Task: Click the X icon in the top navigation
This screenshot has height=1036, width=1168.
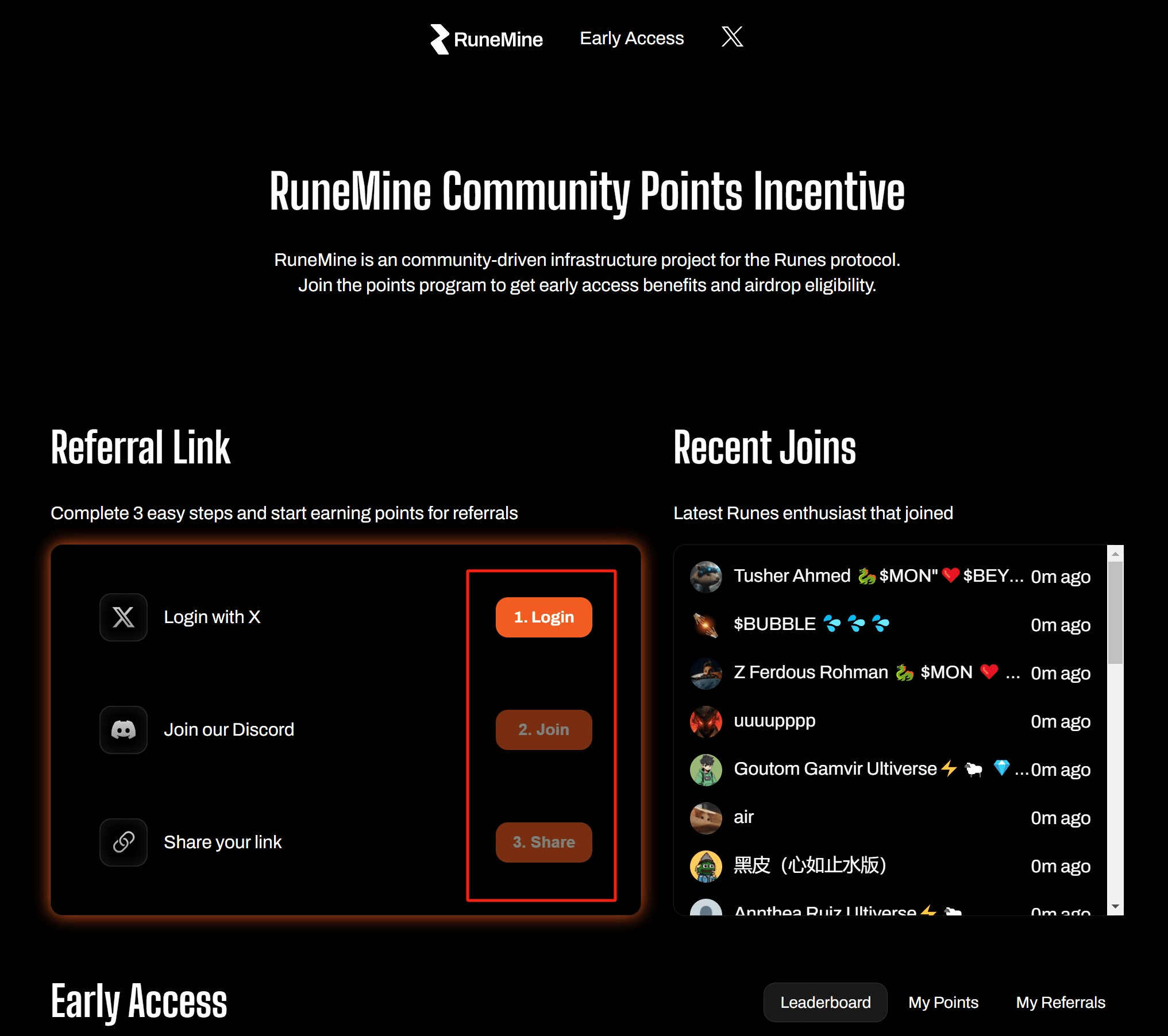Action: (732, 37)
